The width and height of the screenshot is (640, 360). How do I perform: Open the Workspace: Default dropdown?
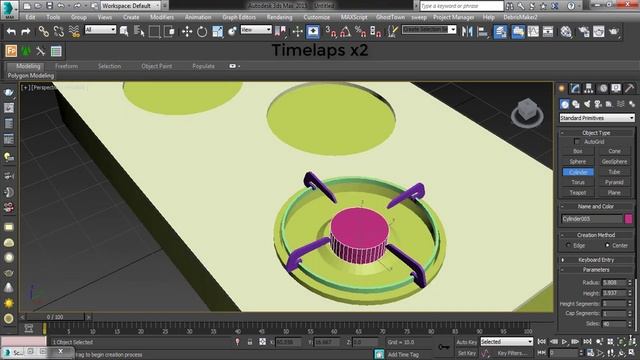tap(130, 6)
